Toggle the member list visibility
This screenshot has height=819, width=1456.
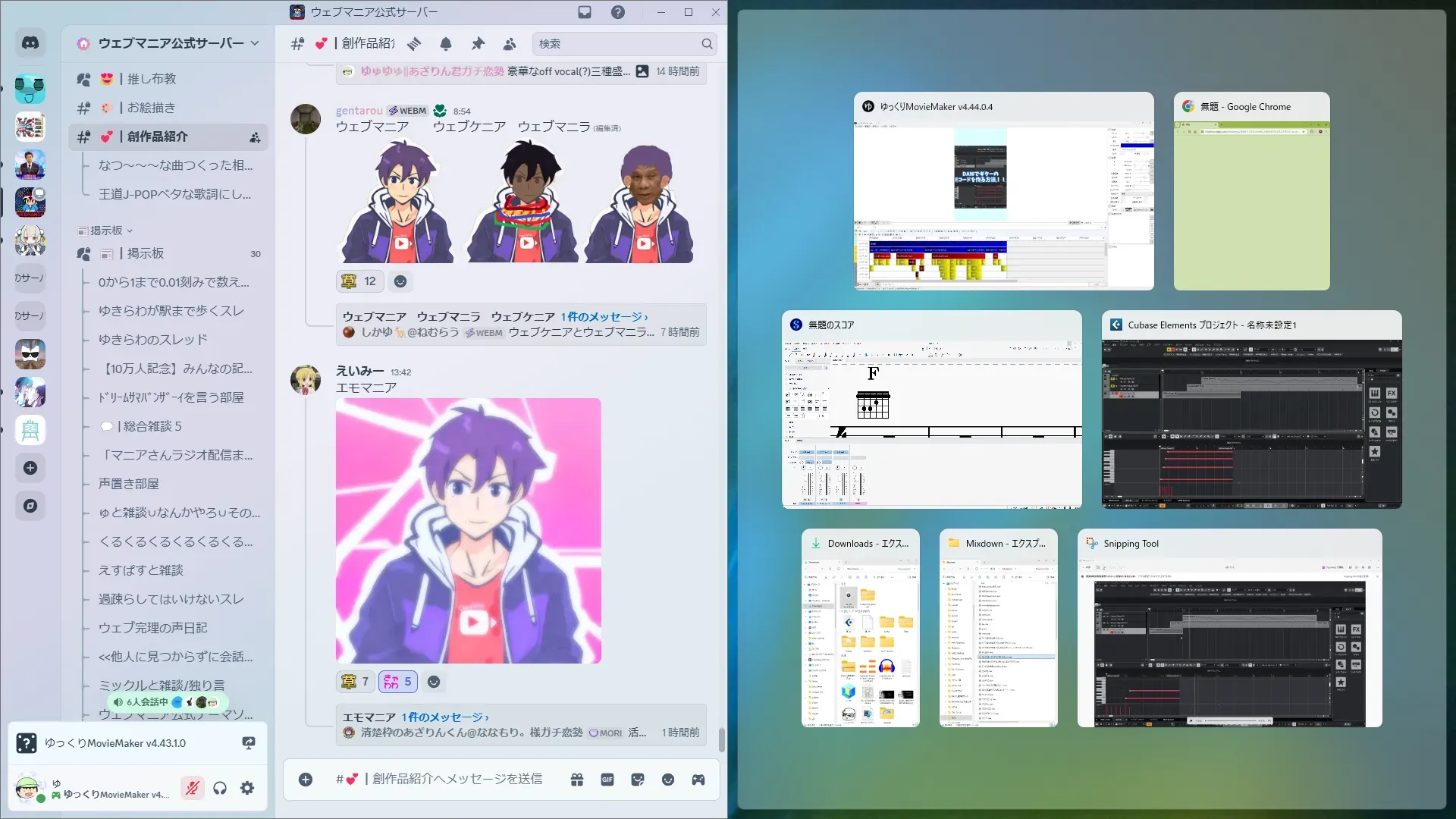click(x=510, y=44)
